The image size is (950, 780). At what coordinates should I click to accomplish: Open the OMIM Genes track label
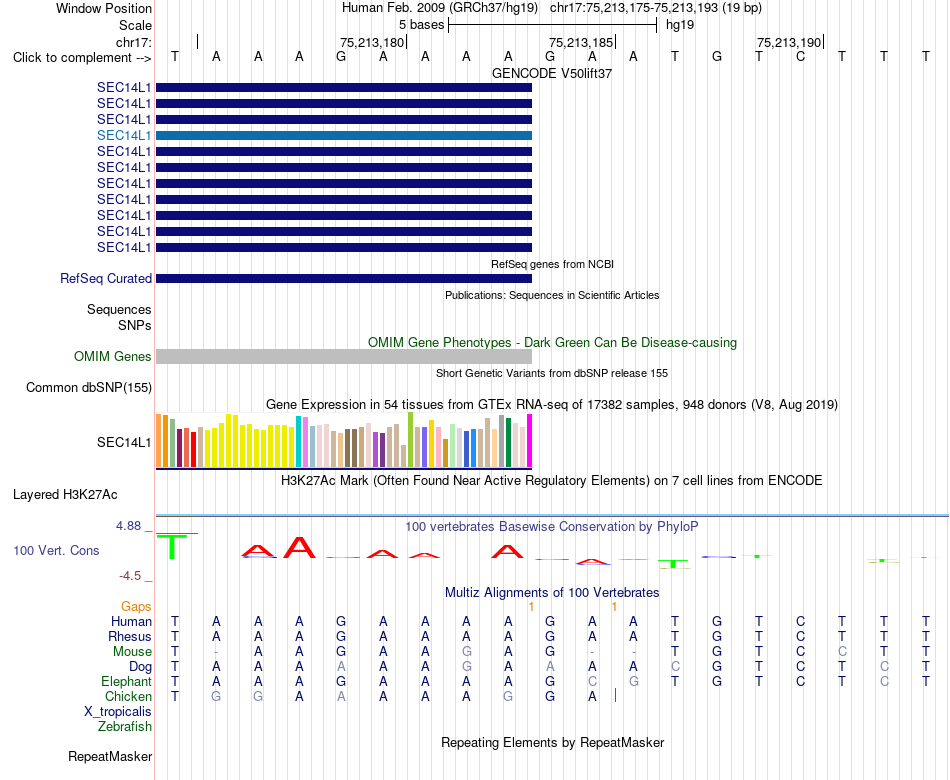[x=113, y=356]
